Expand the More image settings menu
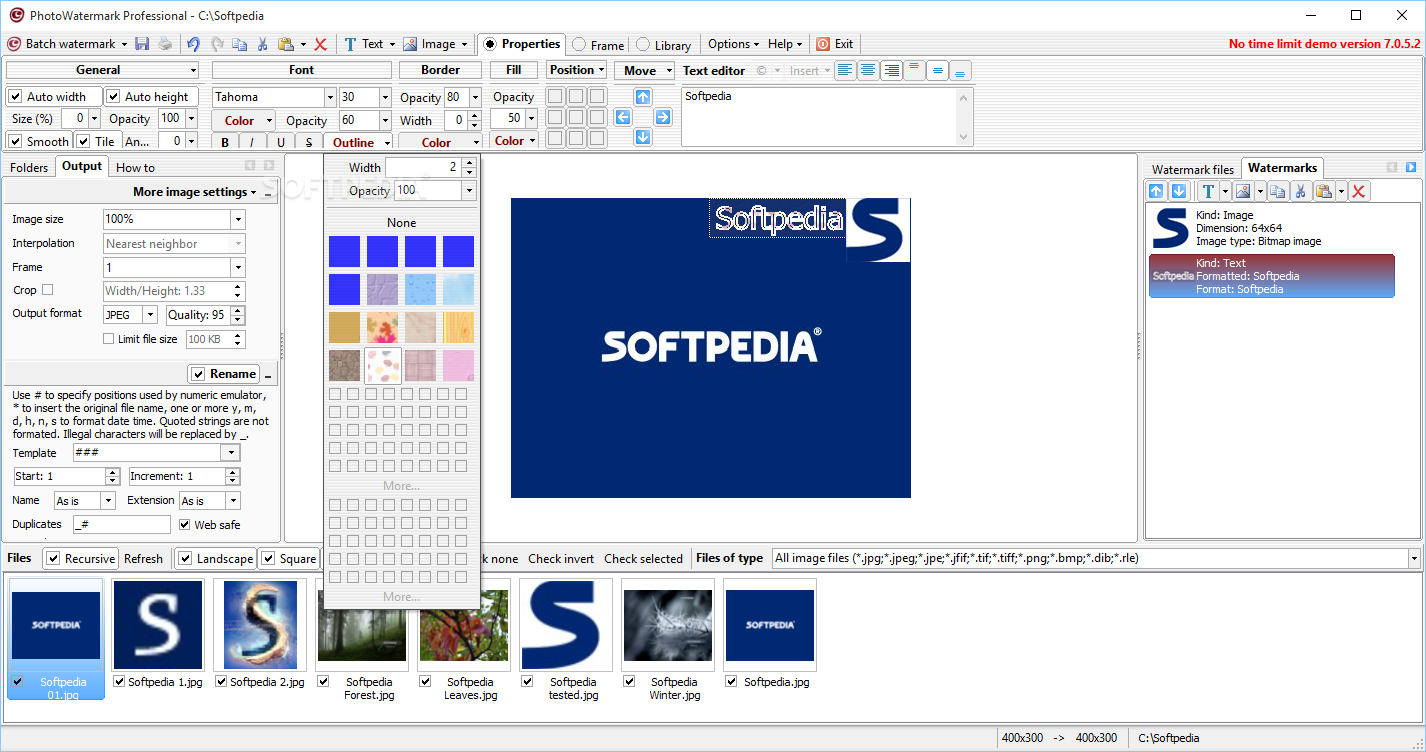The image size is (1426, 752). [x=194, y=192]
